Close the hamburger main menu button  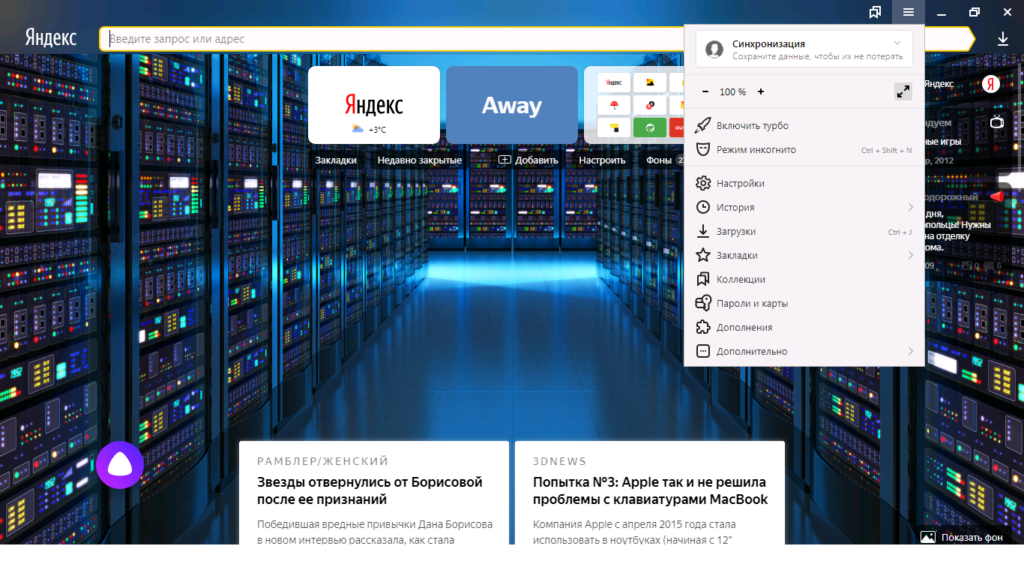click(x=908, y=12)
